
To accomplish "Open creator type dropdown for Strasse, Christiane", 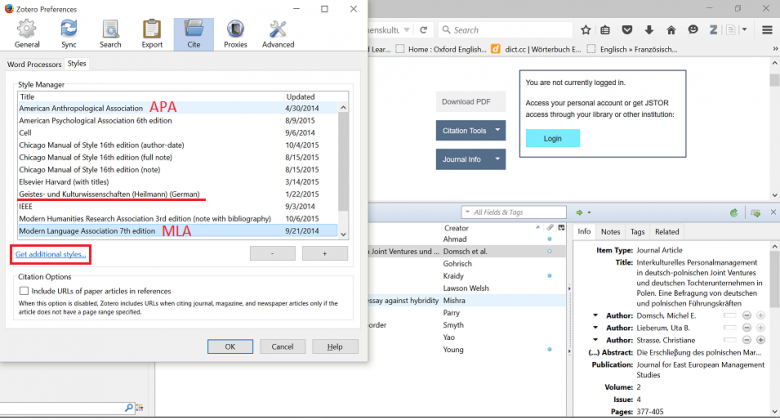I will click(595, 340).
